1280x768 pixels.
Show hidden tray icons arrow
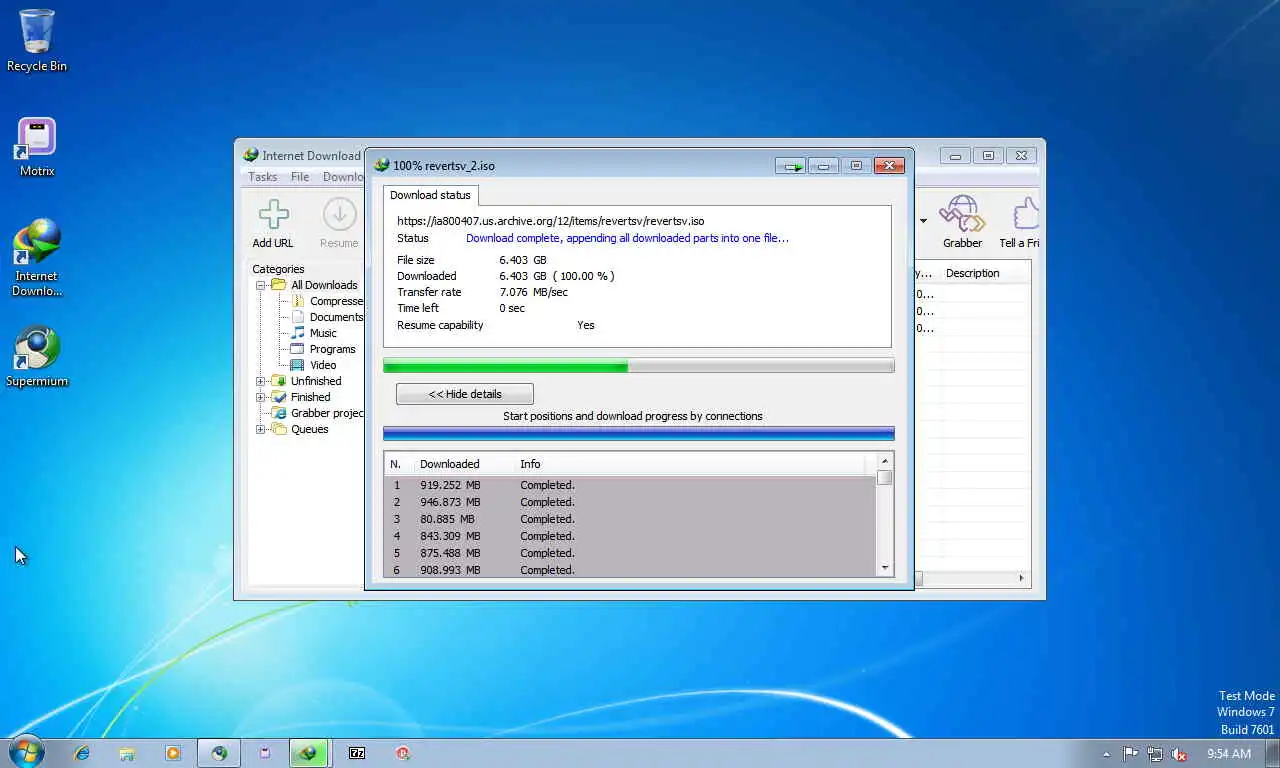pyautogui.click(x=1106, y=754)
